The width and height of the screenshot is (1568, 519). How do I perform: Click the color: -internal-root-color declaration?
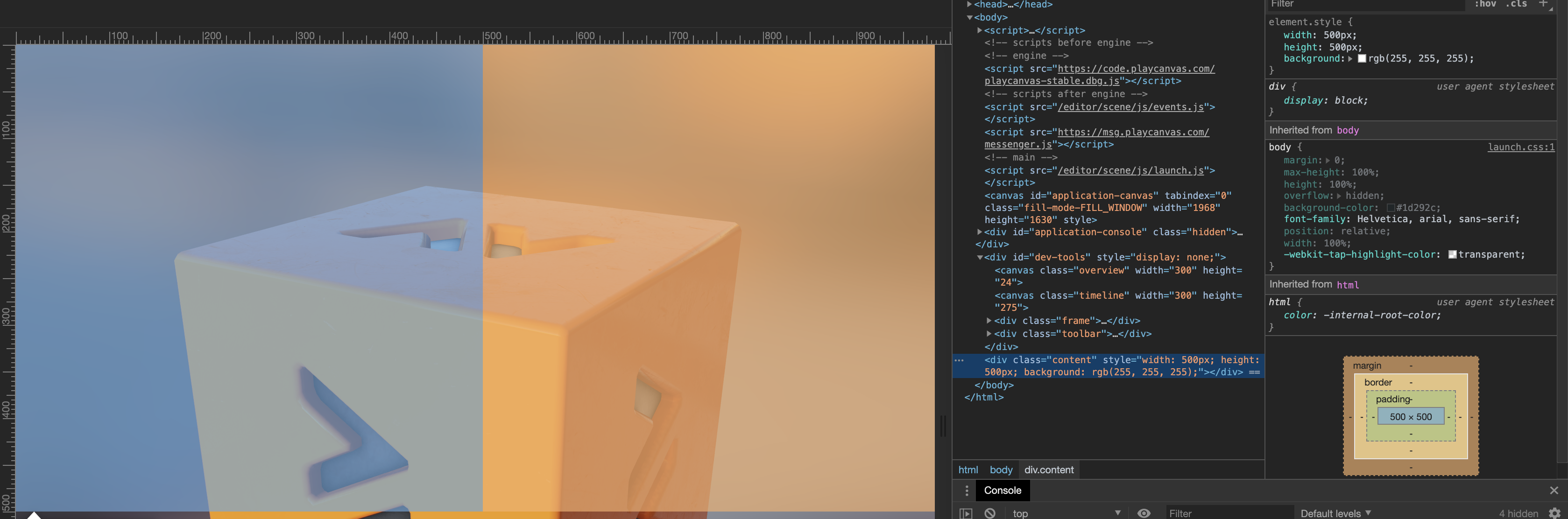point(1362,315)
